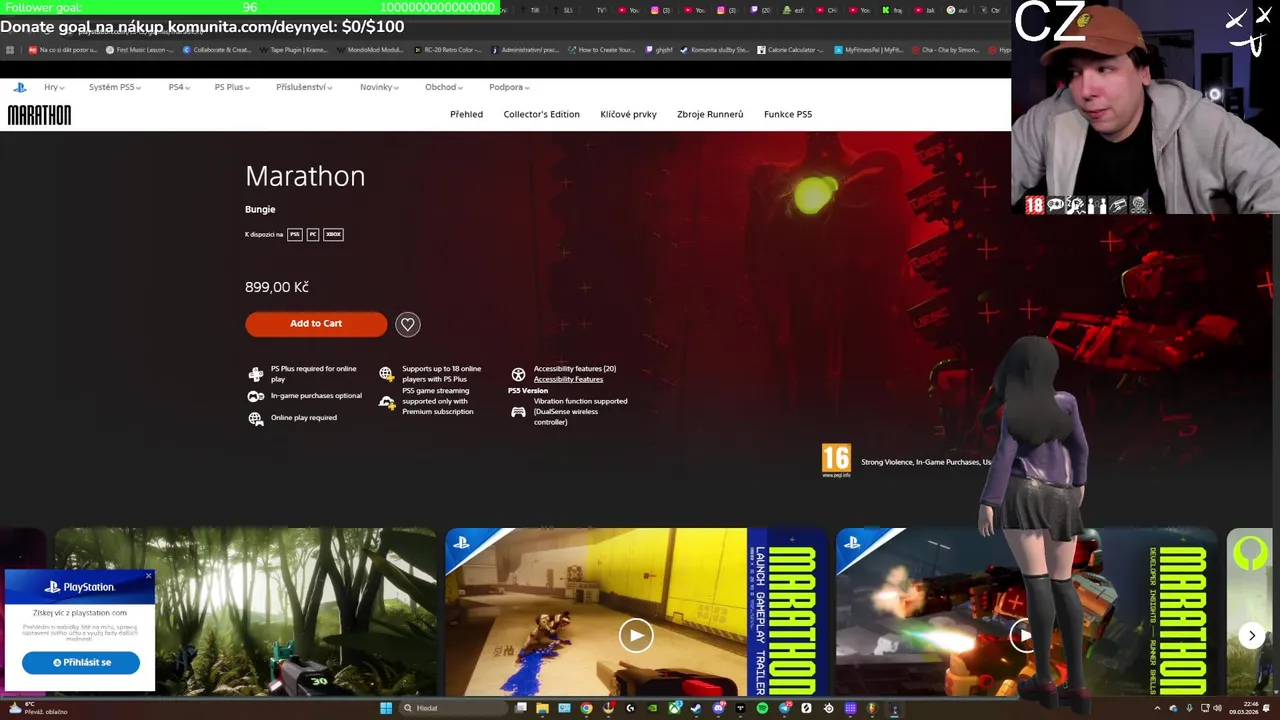This screenshot has width=1280, height=720.
Task: Open the browser apps grid icon in the bookmarks bar
Action: pyautogui.click(x=9, y=49)
